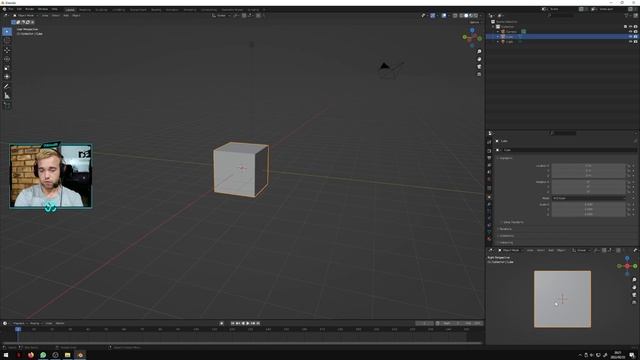Screen dimensions: 640x360
Task: Click the timeline horizontal scrollbar
Action: point(242,343)
